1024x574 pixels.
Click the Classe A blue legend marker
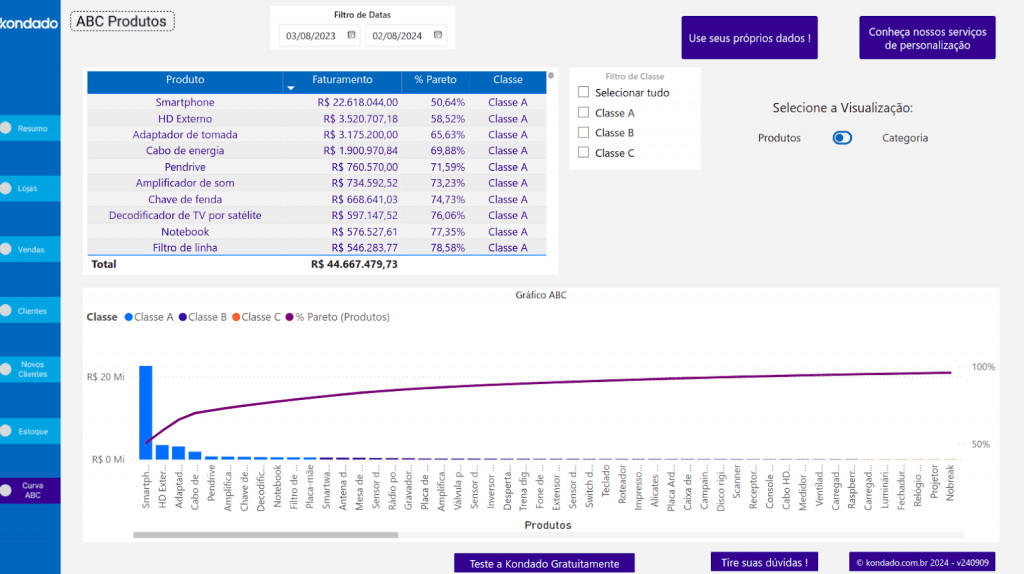tap(129, 317)
